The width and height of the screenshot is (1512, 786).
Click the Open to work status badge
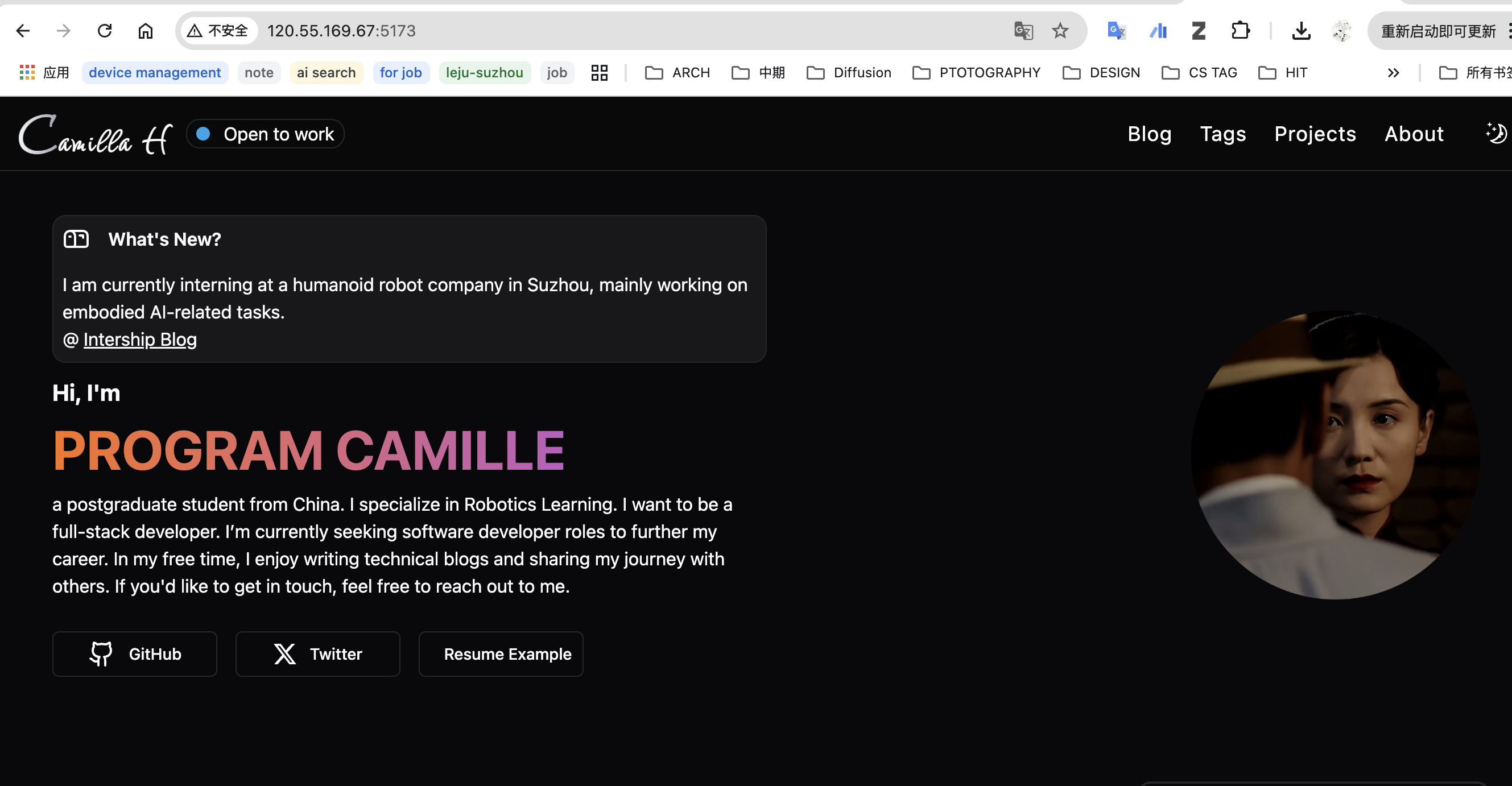(x=265, y=134)
